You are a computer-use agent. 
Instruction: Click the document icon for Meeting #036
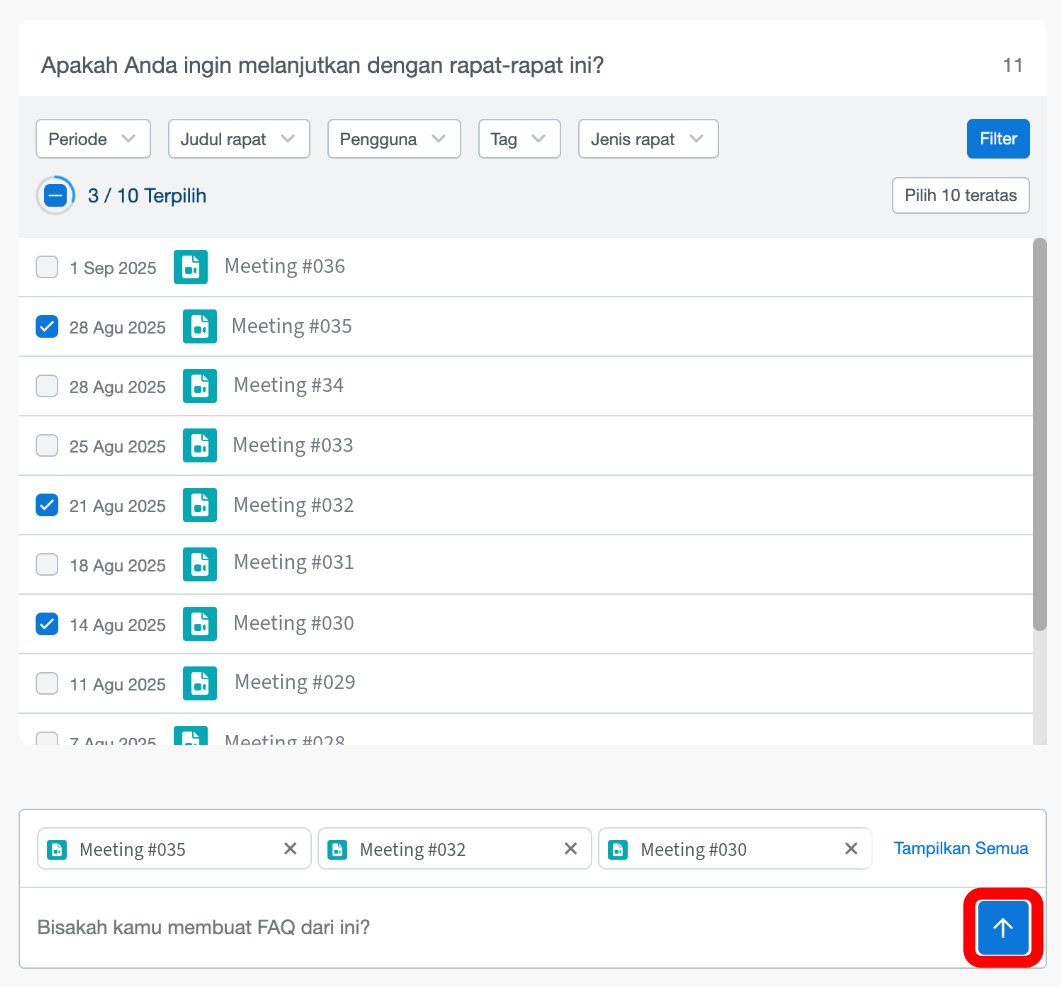point(191,267)
